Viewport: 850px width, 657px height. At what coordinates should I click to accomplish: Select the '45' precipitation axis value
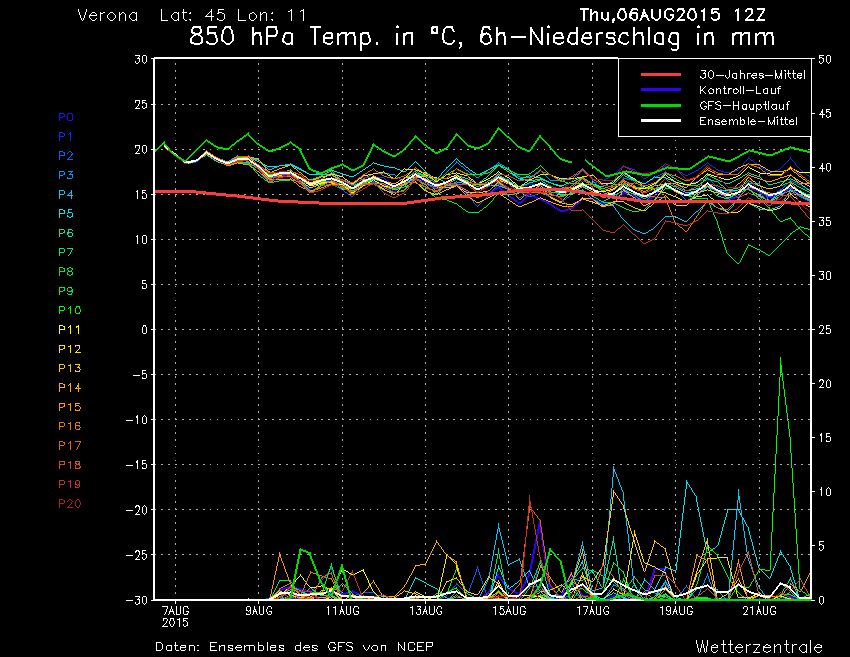825,114
